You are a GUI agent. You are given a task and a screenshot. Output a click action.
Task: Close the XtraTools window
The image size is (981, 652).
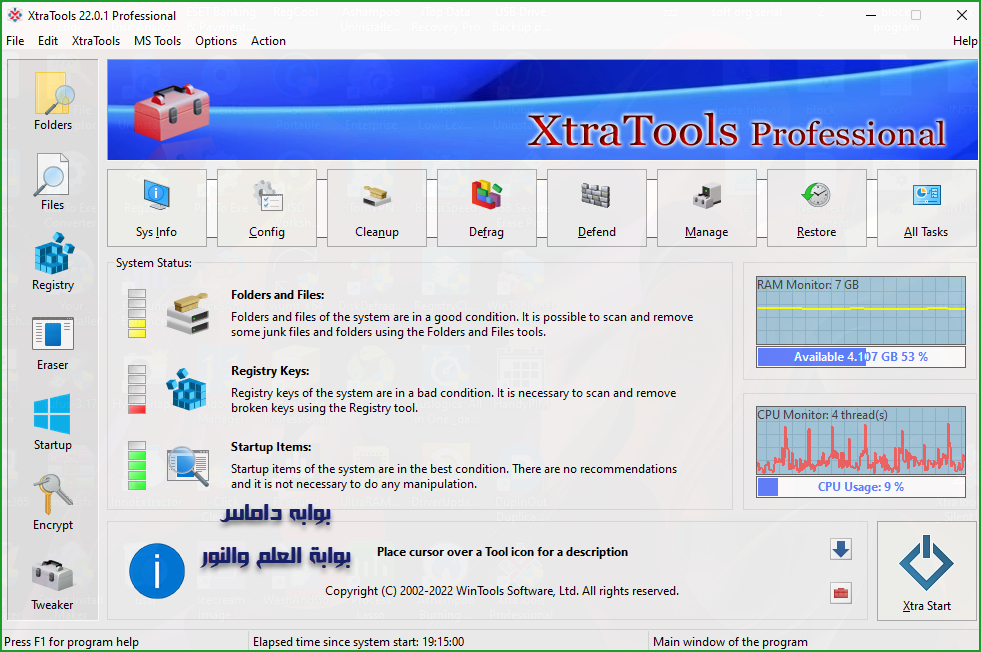pyautogui.click(x=962, y=15)
